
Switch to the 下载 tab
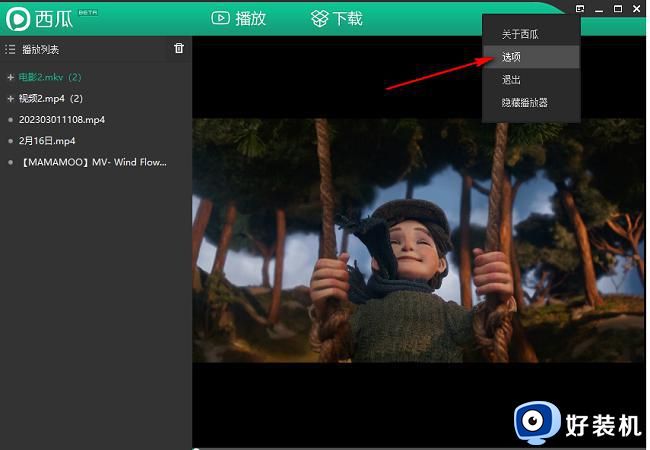point(337,18)
